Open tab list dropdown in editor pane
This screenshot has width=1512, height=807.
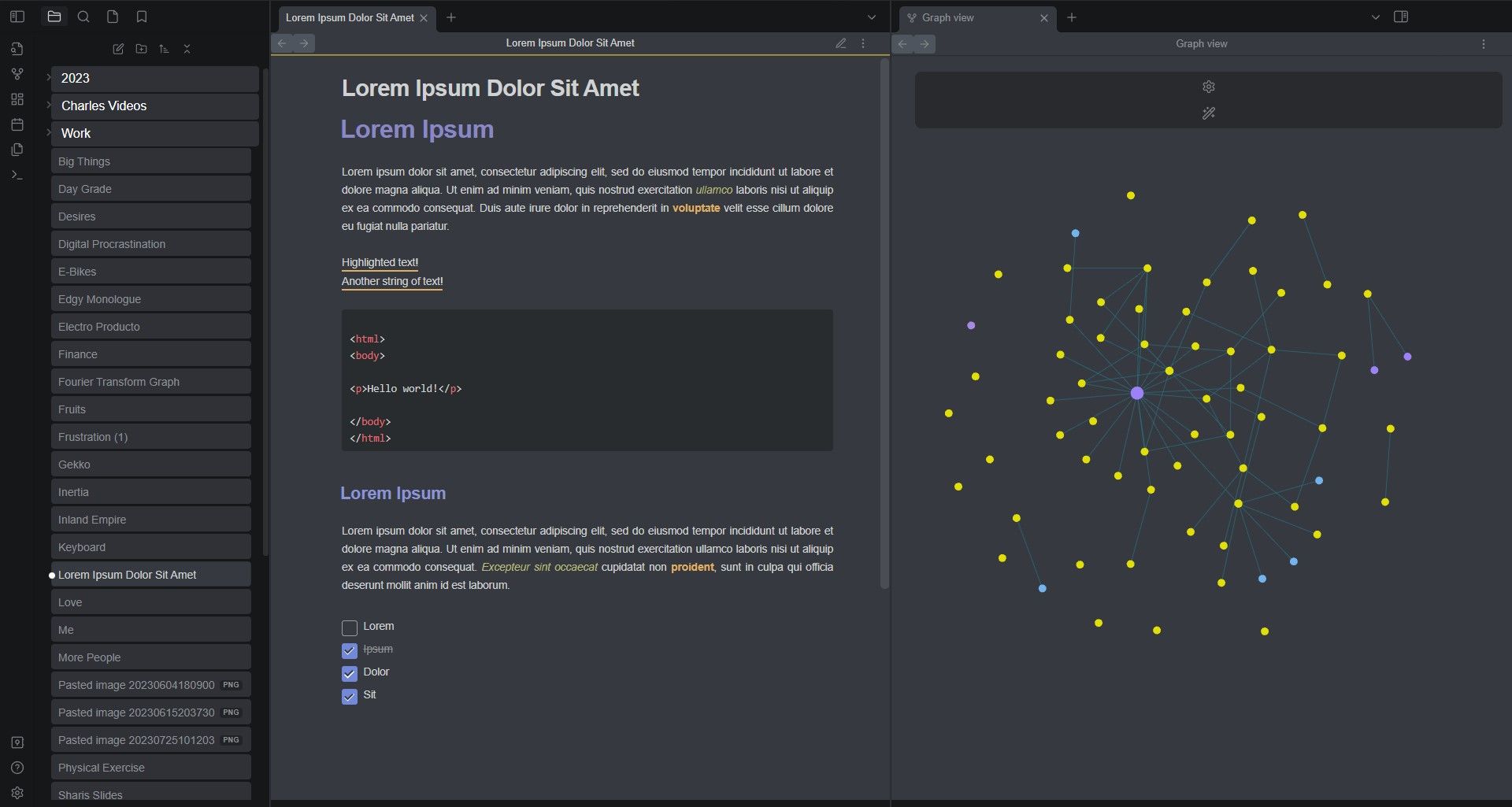coord(871,17)
